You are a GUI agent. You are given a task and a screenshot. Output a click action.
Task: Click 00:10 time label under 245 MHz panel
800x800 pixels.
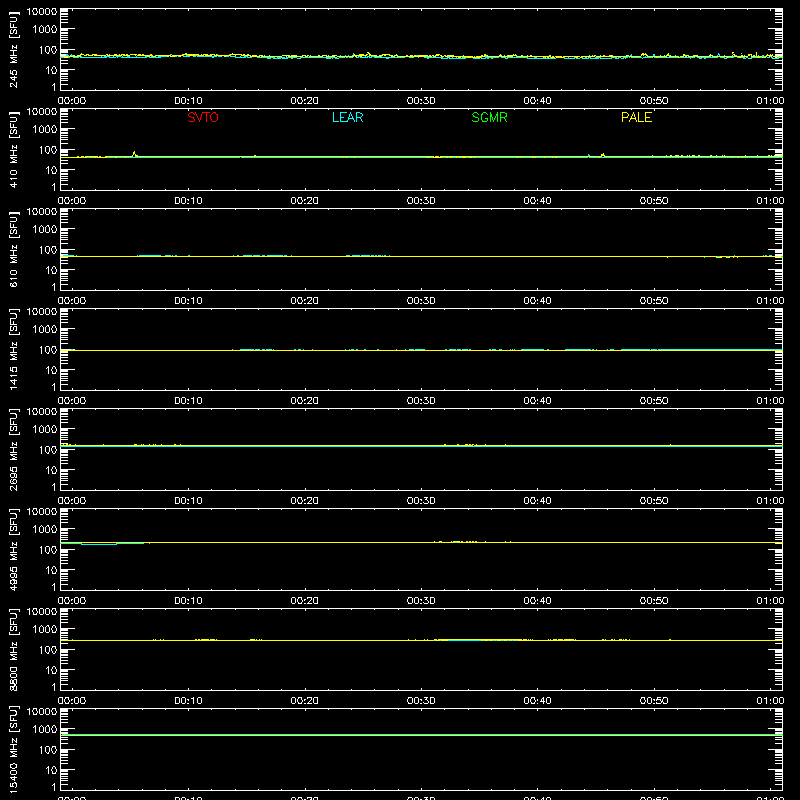click(x=188, y=101)
